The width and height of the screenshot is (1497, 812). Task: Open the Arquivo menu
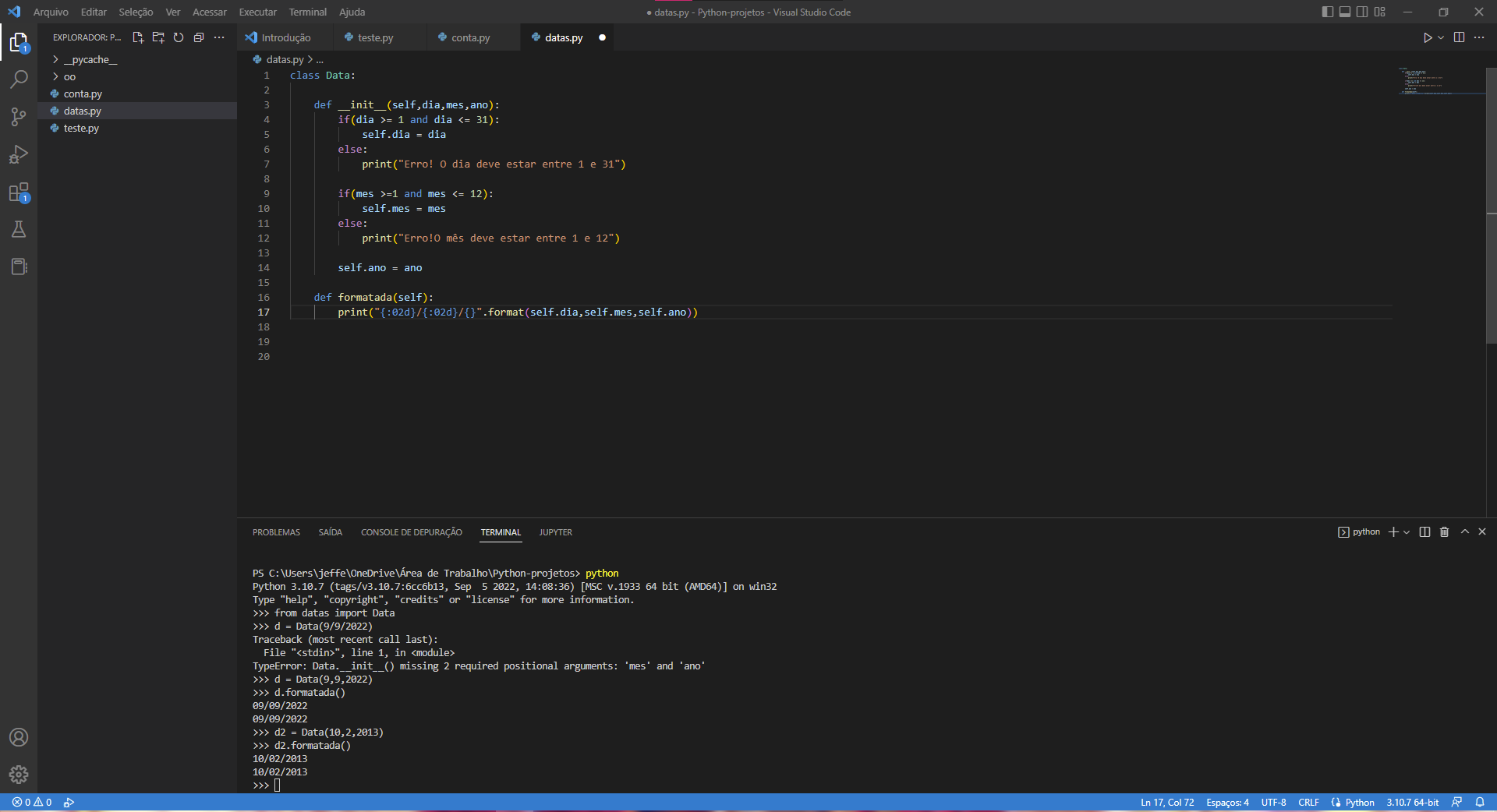coord(51,12)
